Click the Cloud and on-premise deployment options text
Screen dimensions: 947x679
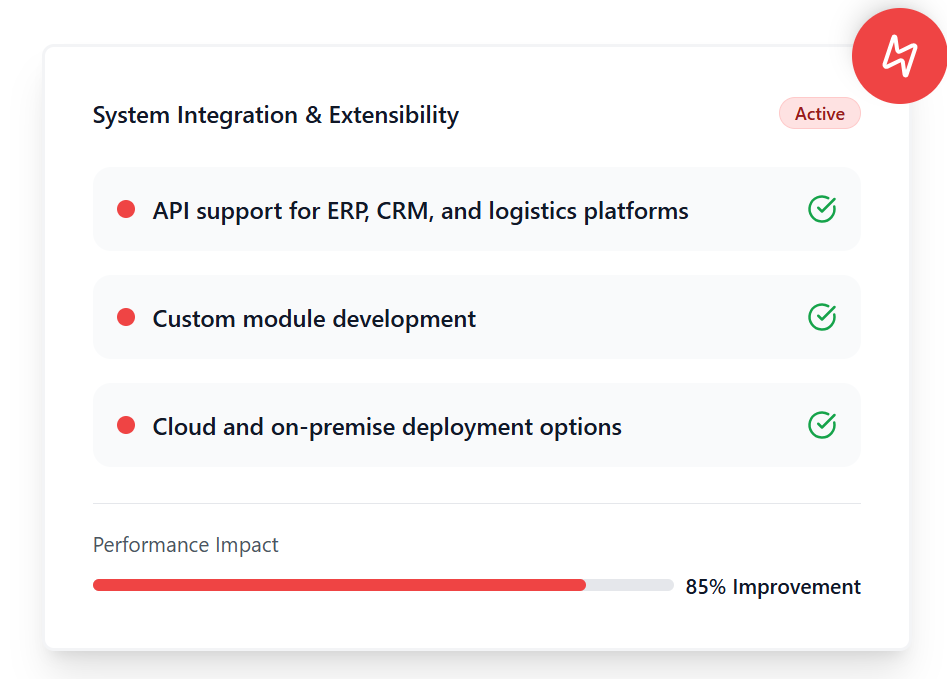387,427
